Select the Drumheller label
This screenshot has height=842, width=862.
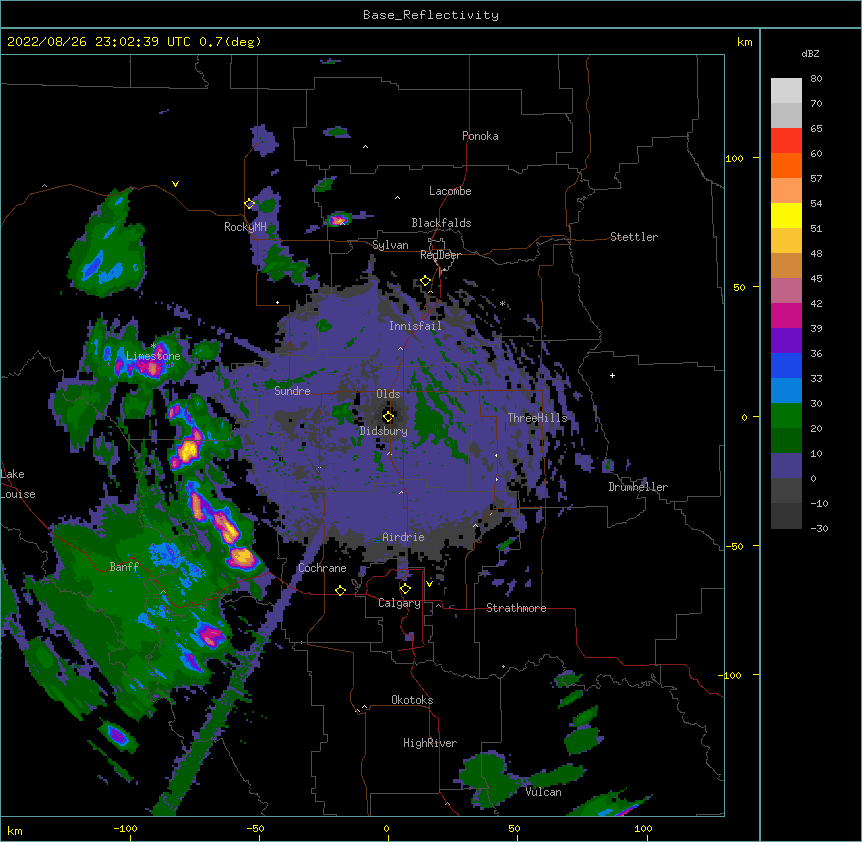pyautogui.click(x=638, y=487)
